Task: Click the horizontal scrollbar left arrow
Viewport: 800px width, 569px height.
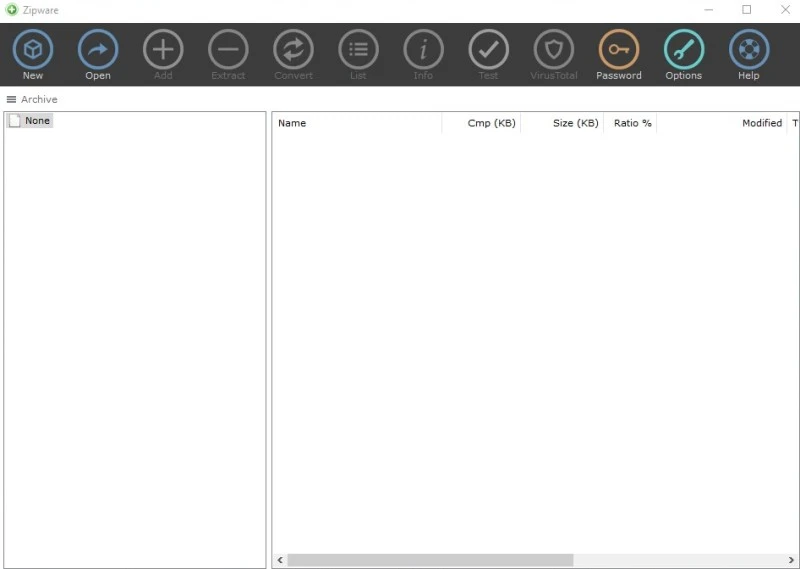Action: pos(280,560)
